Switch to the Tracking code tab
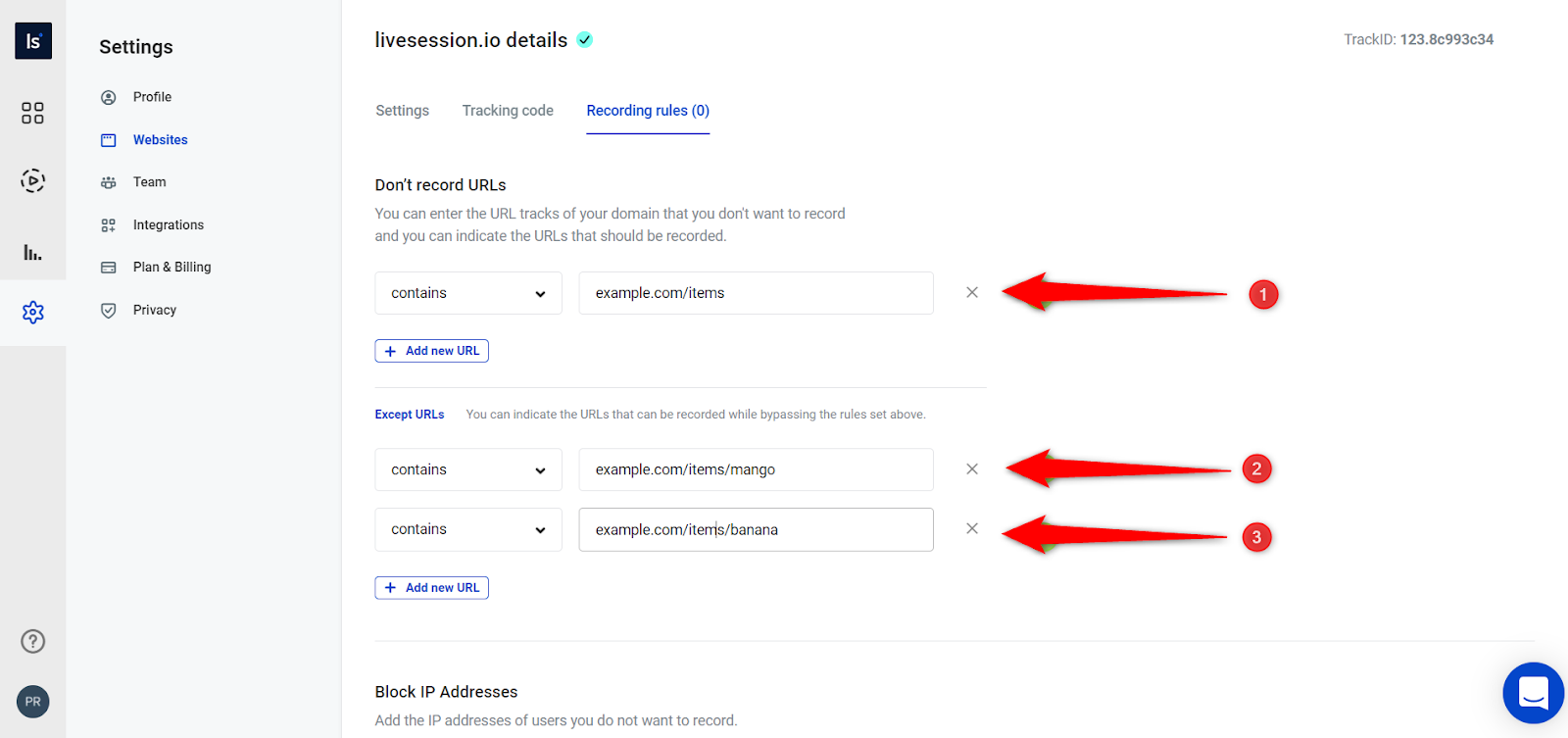1568x738 pixels. 508,111
